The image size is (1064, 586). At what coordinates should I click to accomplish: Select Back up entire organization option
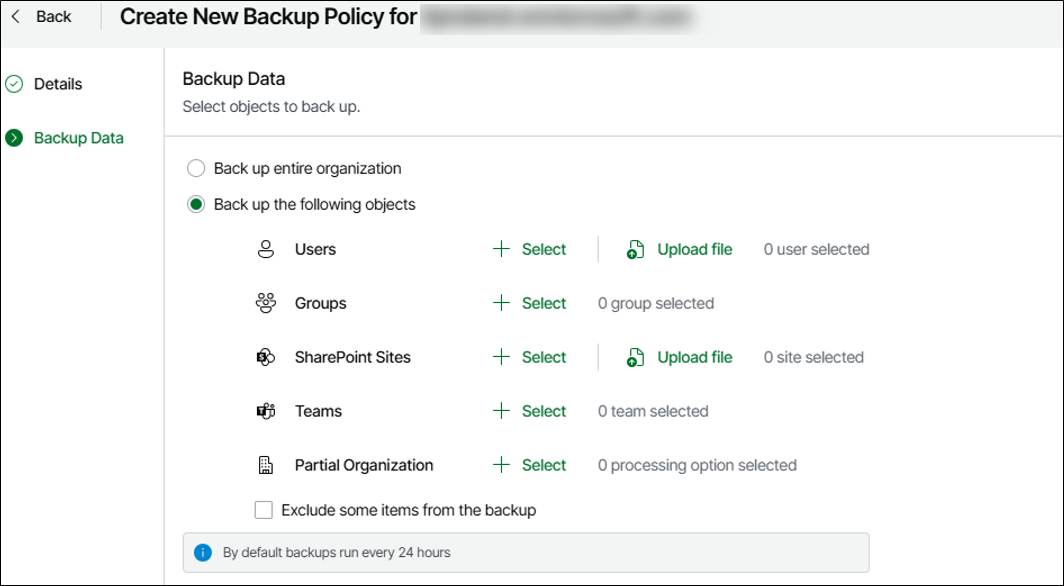(x=197, y=169)
